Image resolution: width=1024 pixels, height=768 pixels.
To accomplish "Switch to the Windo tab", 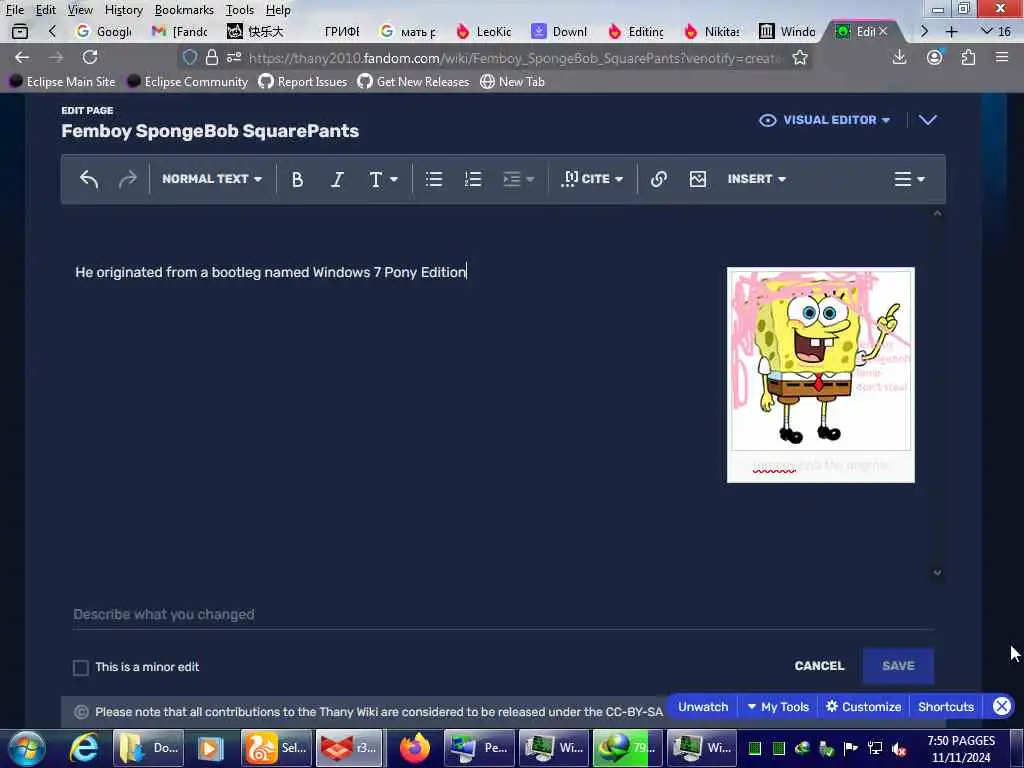I will coord(788,31).
